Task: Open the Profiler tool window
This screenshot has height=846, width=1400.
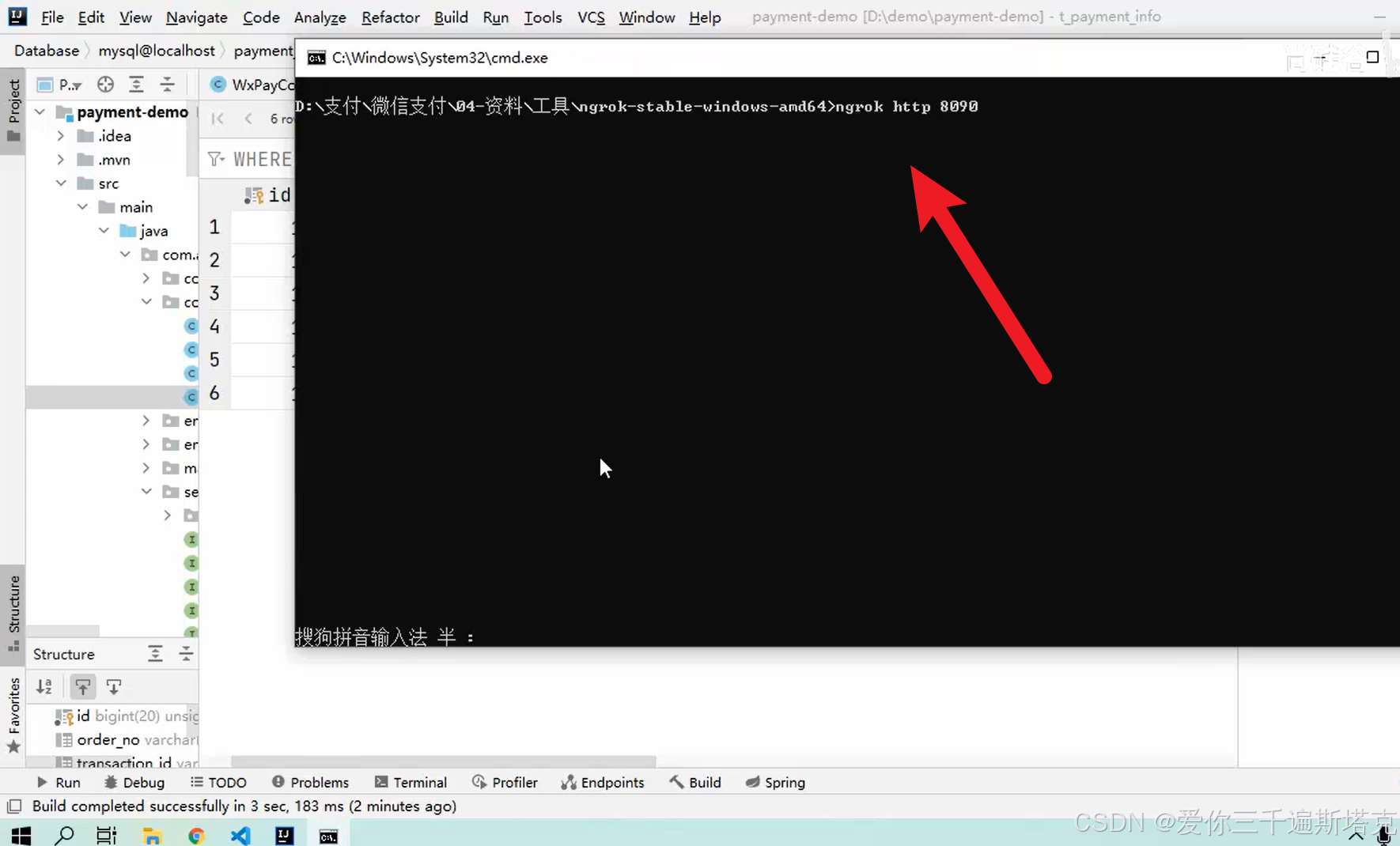Action: coord(505,782)
